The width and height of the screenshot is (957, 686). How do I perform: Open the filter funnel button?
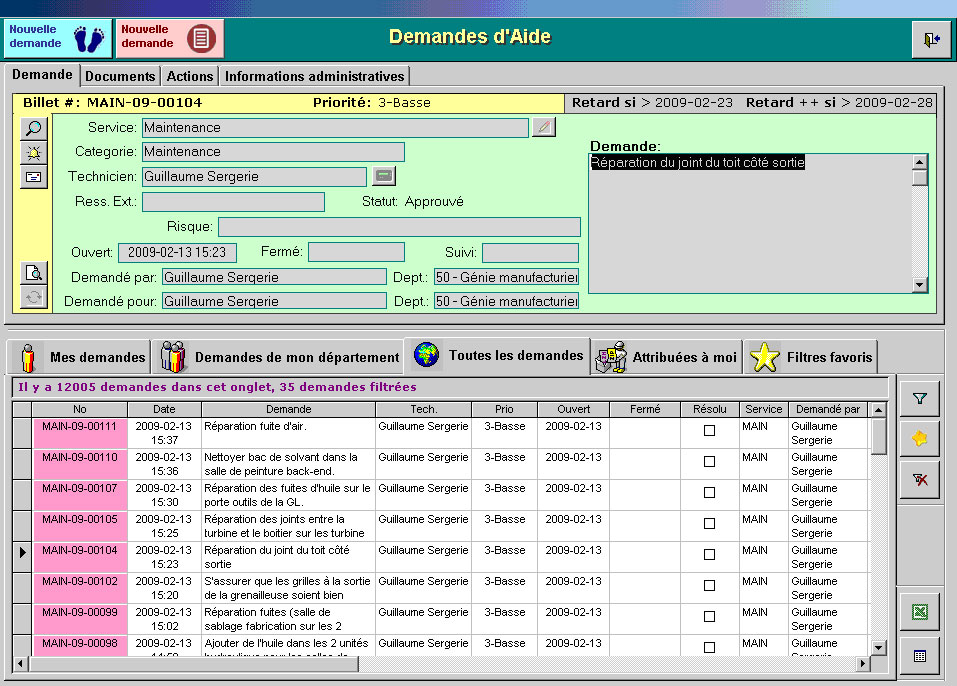point(919,398)
